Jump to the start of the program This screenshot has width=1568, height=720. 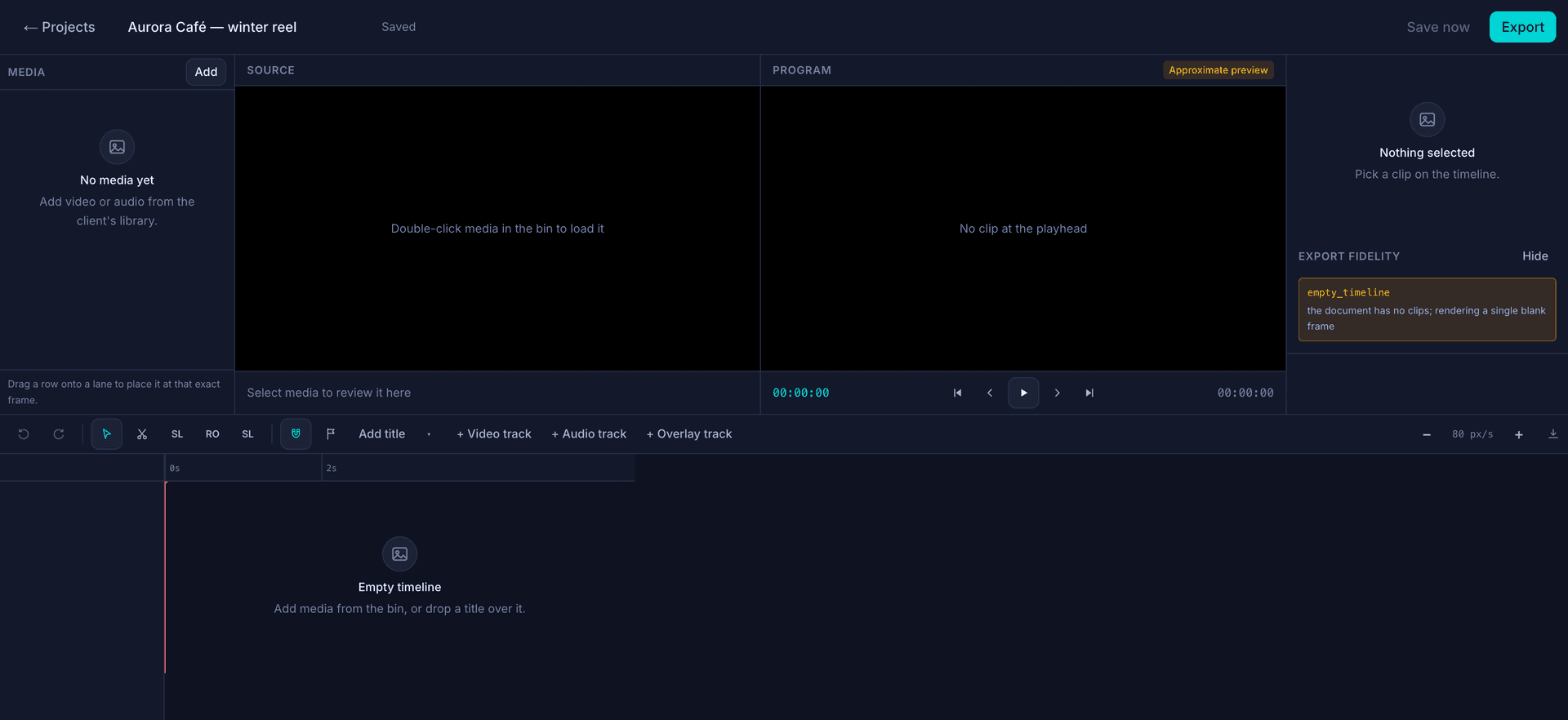pyautogui.click(x=957, y=393)
